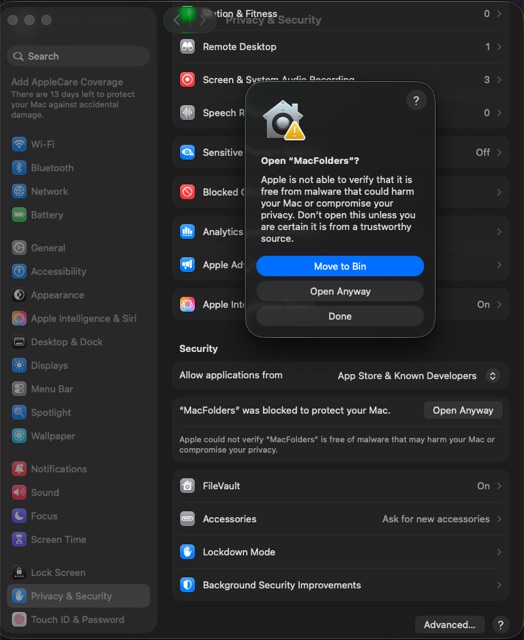
Task: Open the Accessories row
Action: (x=340, y=519)
